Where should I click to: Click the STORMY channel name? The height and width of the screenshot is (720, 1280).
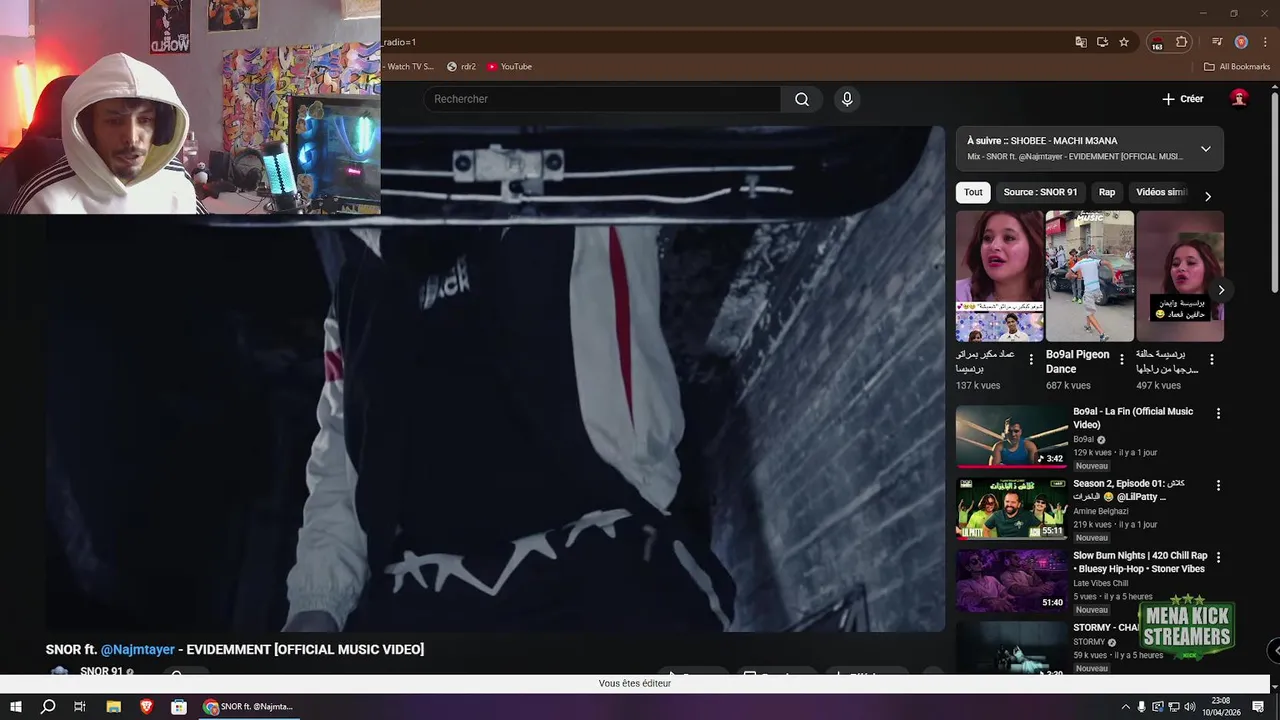click(x=1089, y=642)
